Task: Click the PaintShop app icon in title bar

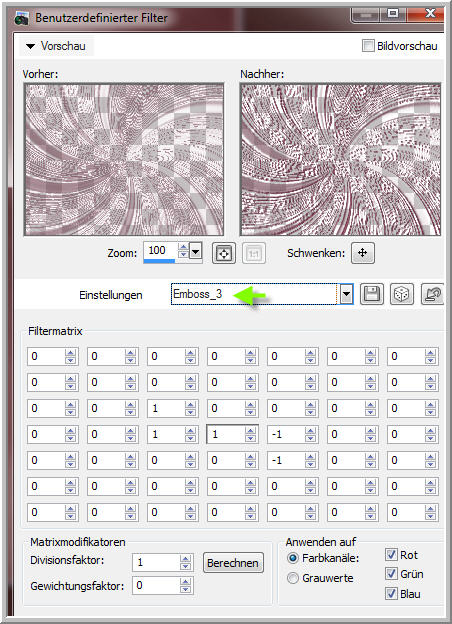Action: click(21, 18)
